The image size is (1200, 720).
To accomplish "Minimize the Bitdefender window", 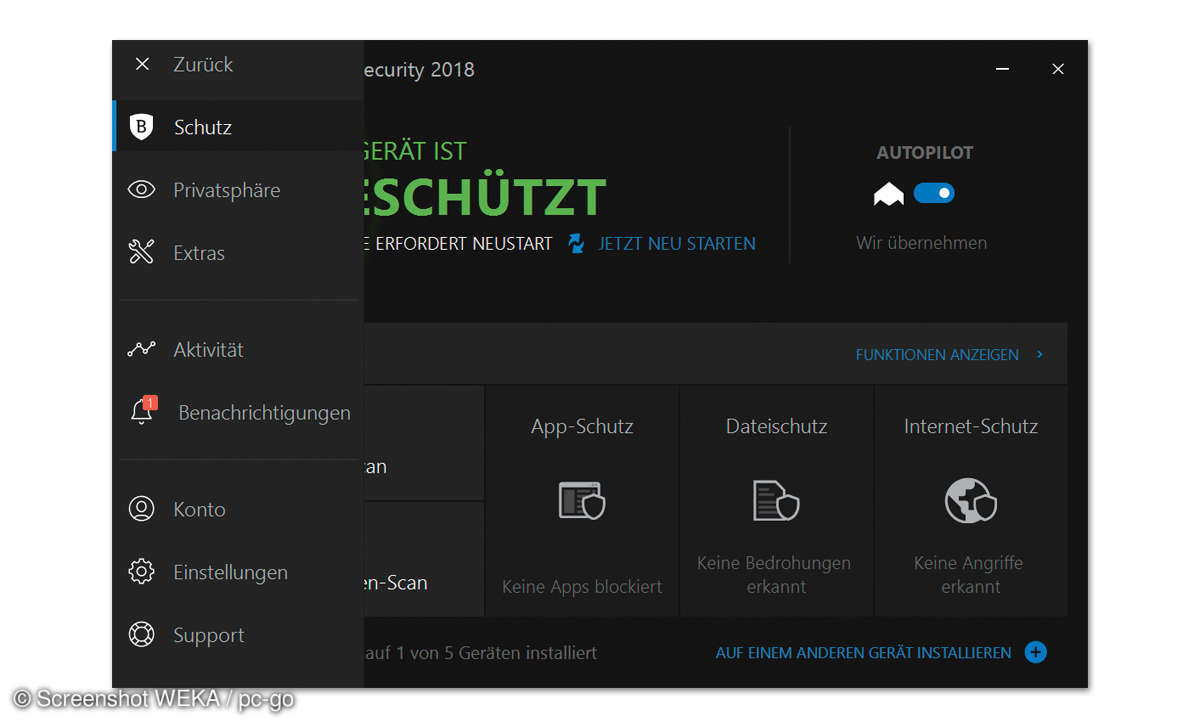I will [x=1002, y=69].
